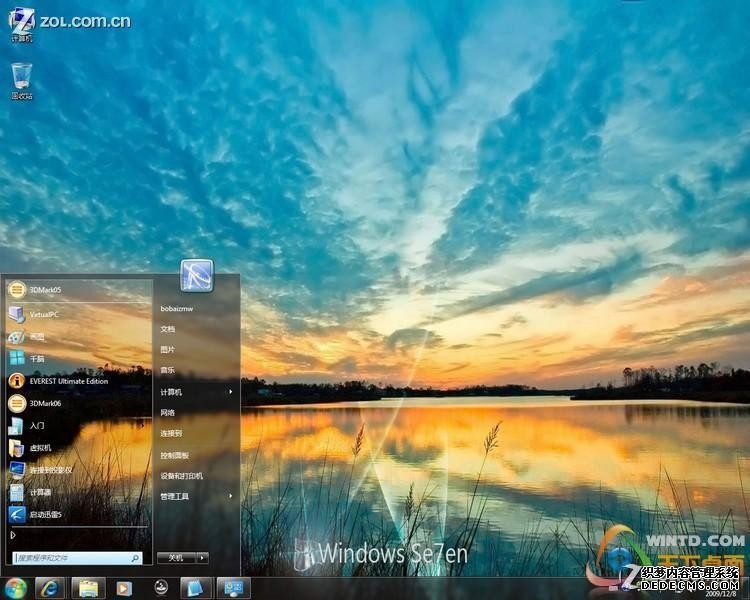Open EVEREST Ultimate Edition

click(x=68, y=381)
